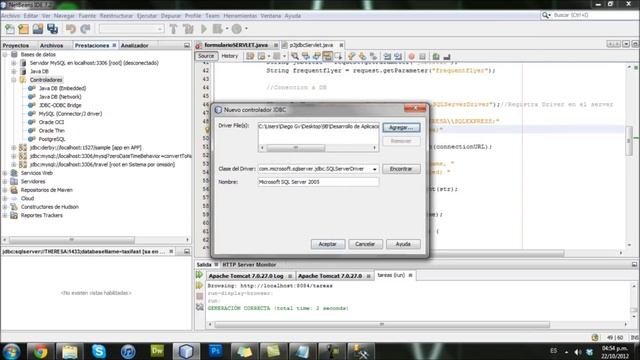Click the Shift Line Right icon
The width and height of the screenshot is (640, 360).
pyautogui.click(x=398, y=56)
